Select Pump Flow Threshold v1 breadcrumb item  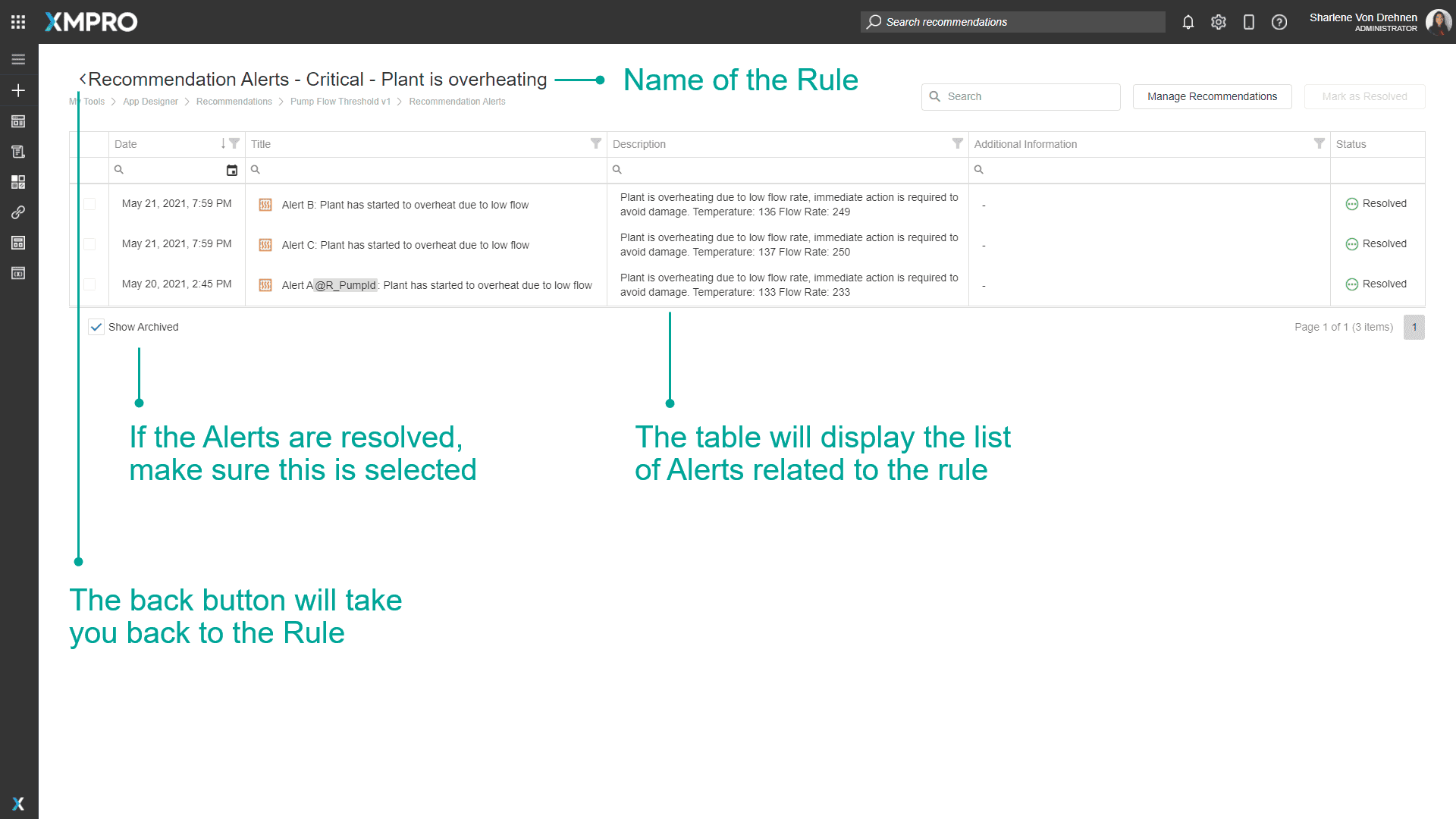coord(340,101)
